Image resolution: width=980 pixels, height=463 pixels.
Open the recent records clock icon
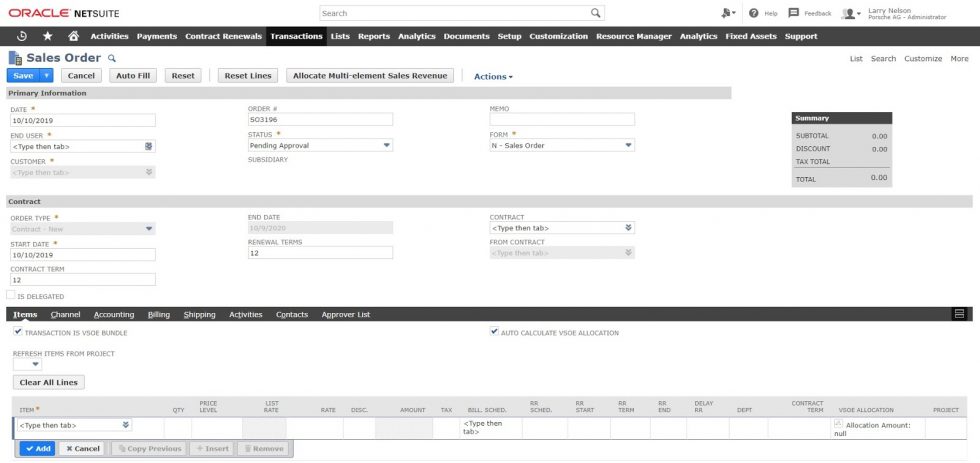(22, 36)
